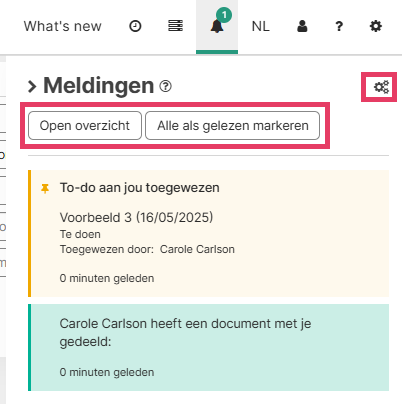The image size is (402, 404).
Task: Click Toegewezen door: Carole Carlson text
Action: (x=147, y=249)
